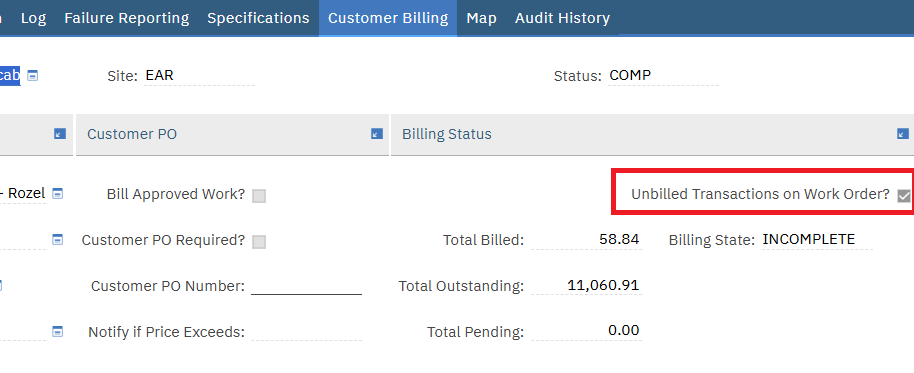
Task: Click the Notify if Price Exceeds field
Action: (x=307, y=332)
